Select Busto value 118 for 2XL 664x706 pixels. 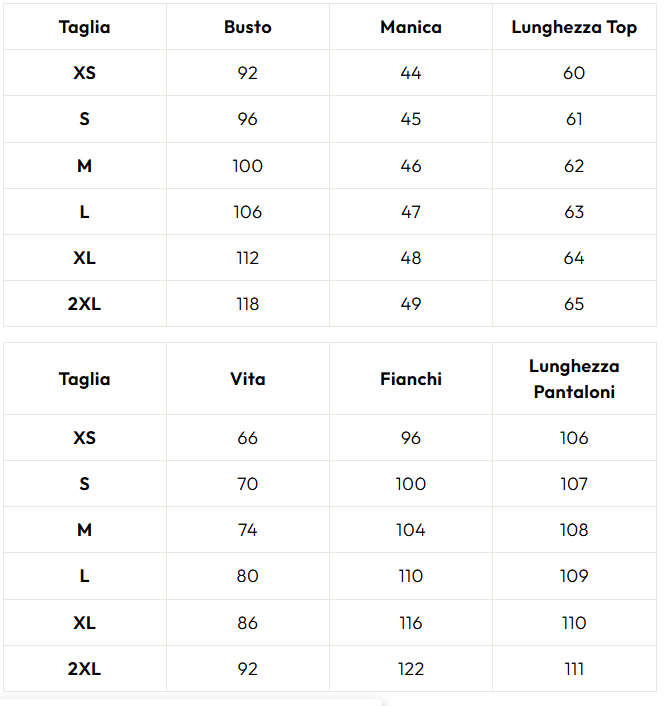click(x=248, y=304)
